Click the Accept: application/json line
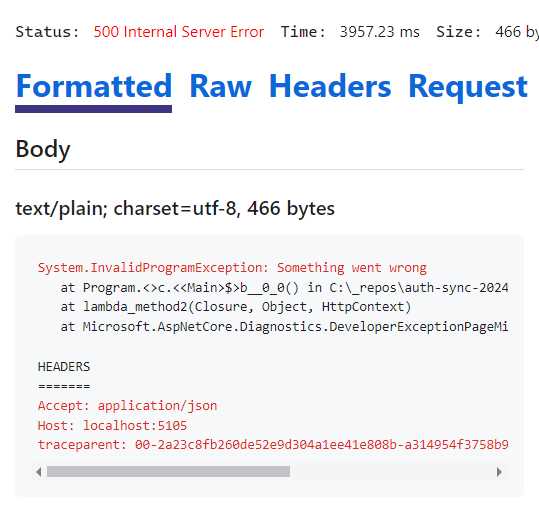The width and height of the screenshot is (539, 525). 128,406
